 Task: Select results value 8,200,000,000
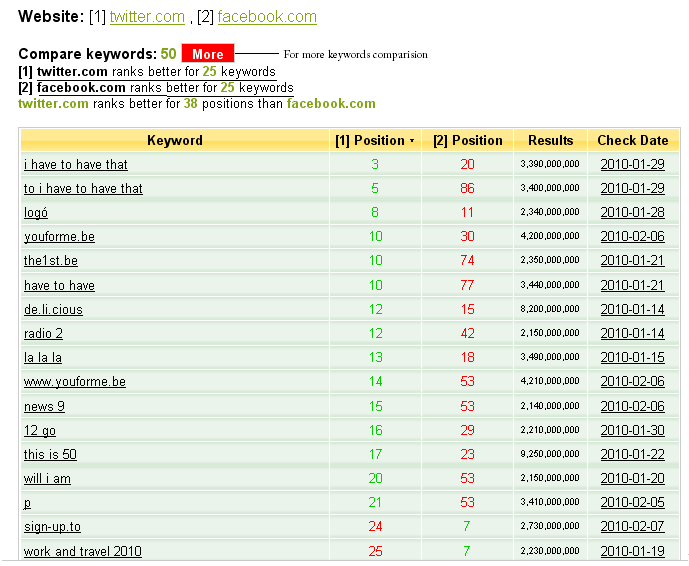[550, 309]
